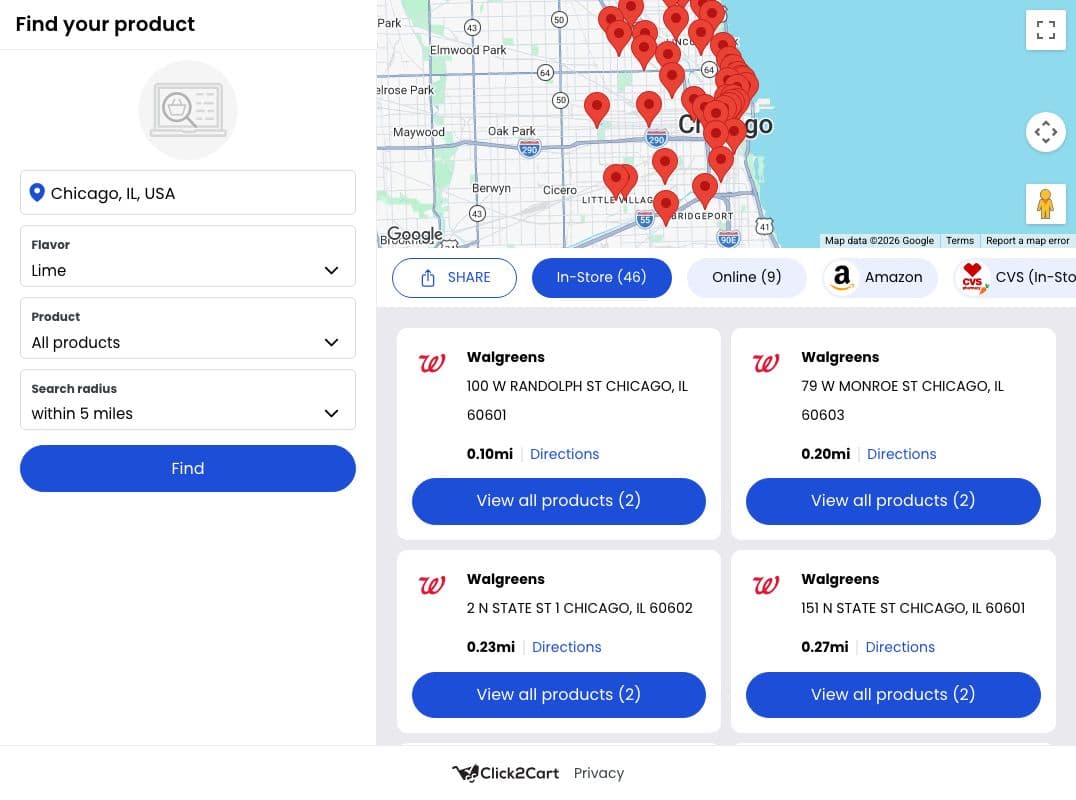The image size is (1076, 800).
Task: Click the Chicago, IL, USA location field
Action: [188, 193]
